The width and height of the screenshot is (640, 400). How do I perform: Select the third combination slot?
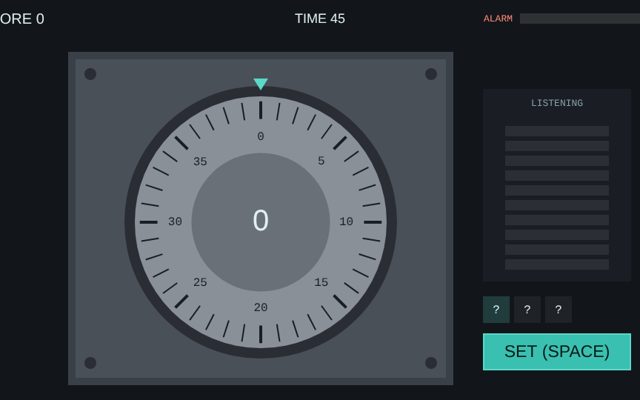pos(558,309)
